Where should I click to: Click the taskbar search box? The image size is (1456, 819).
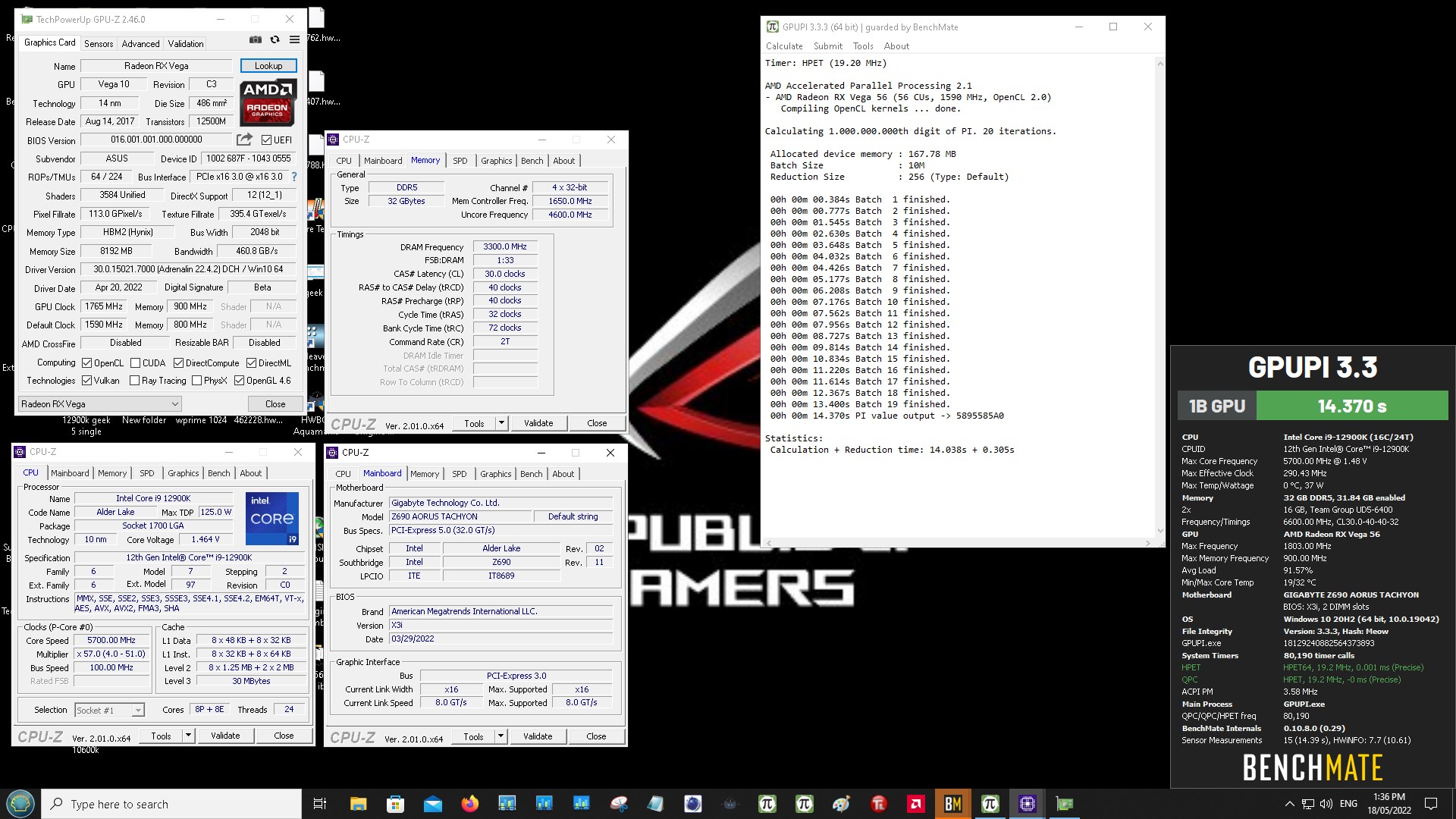pyautogui.click(x=171, y=804)
